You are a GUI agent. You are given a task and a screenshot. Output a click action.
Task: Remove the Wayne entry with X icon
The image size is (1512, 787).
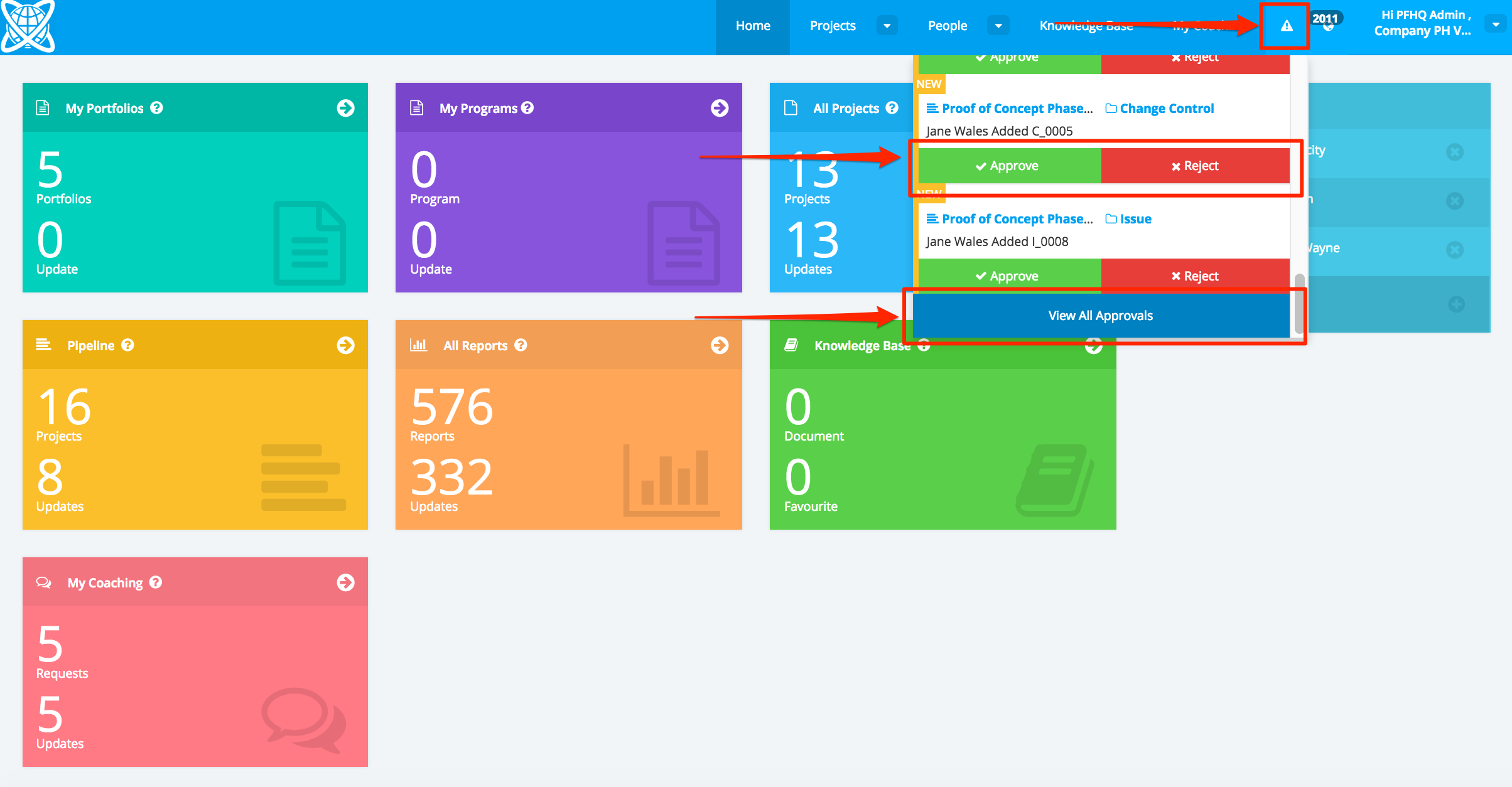pyautogui.click(x=1454, y=250)
